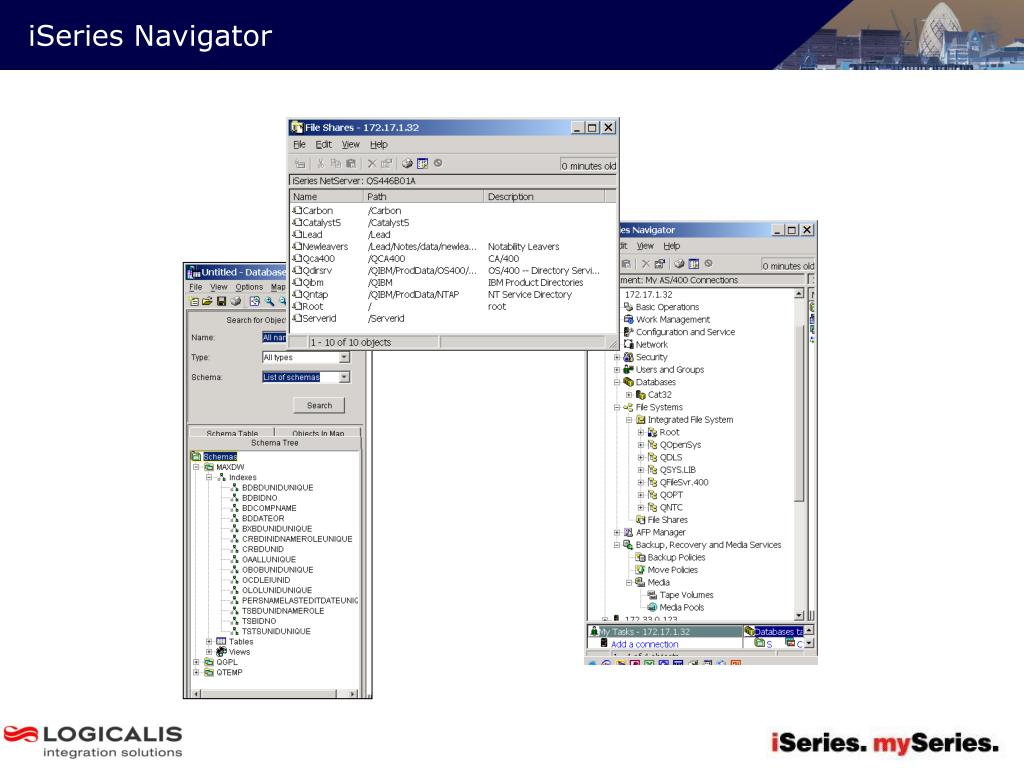Screen dimensions: 1024x768
Task: Expand the QTEMP schema node
Action: click(x=196, y=672)
